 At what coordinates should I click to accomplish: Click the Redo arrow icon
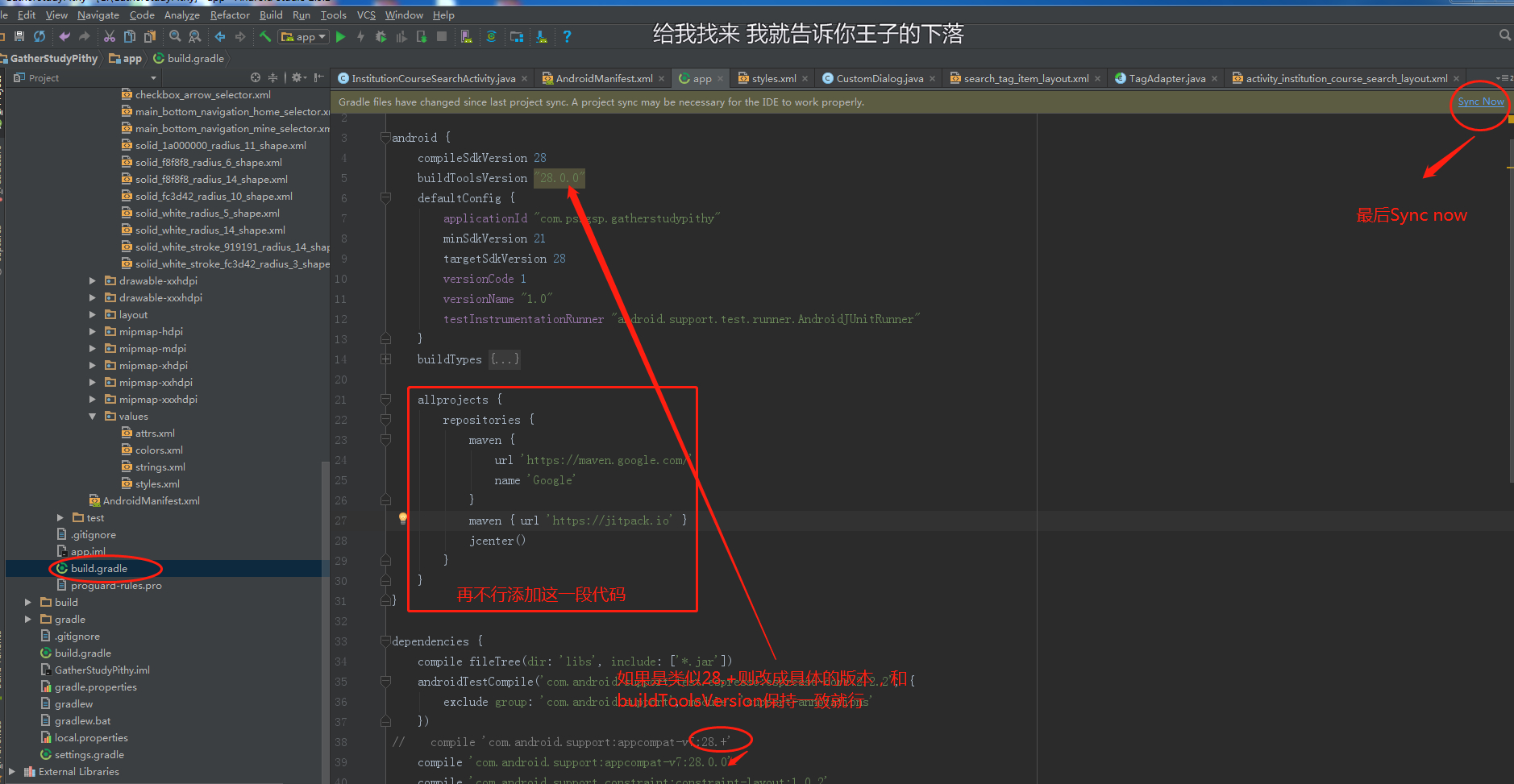pos(85,36)
